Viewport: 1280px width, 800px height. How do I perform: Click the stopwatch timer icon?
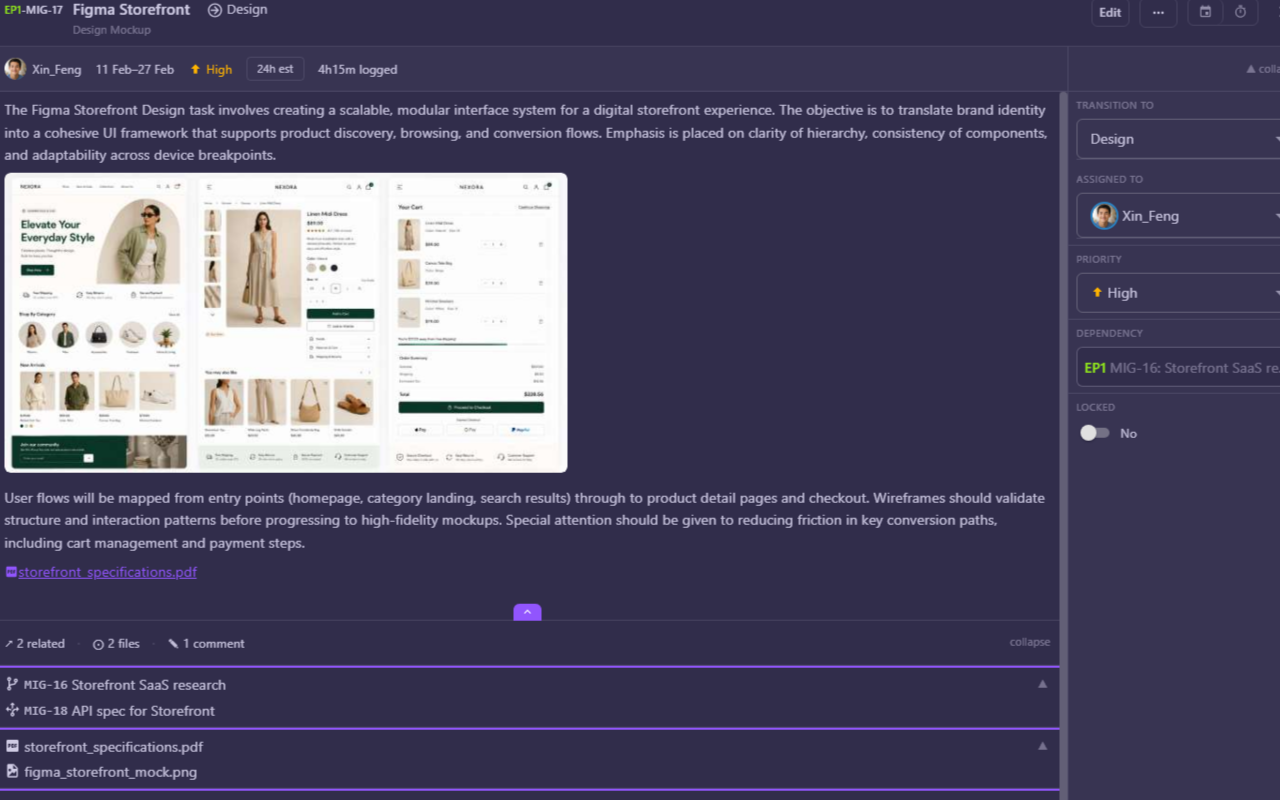click(1240, 12)
